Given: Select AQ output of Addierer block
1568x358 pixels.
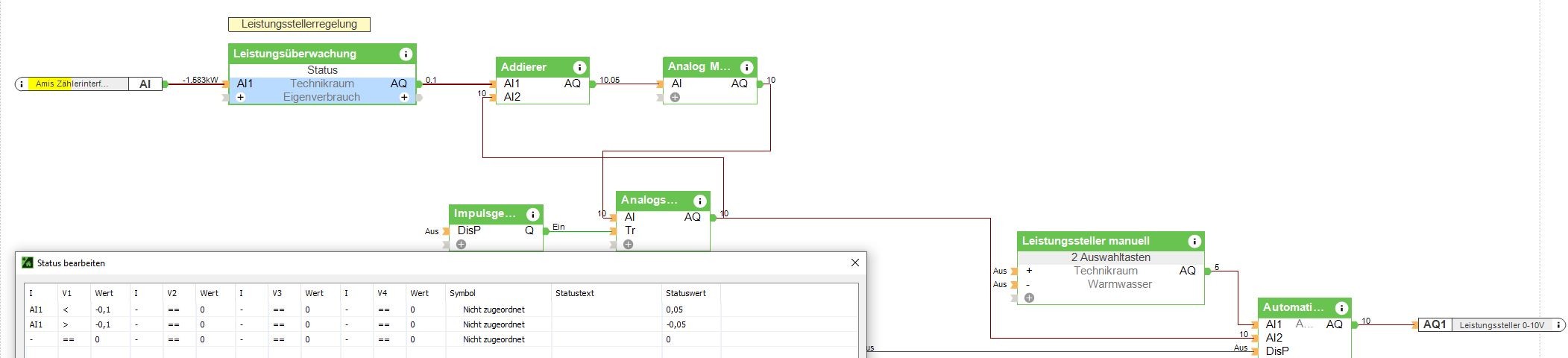Looking at the screenshot, I should click(572, 84).
